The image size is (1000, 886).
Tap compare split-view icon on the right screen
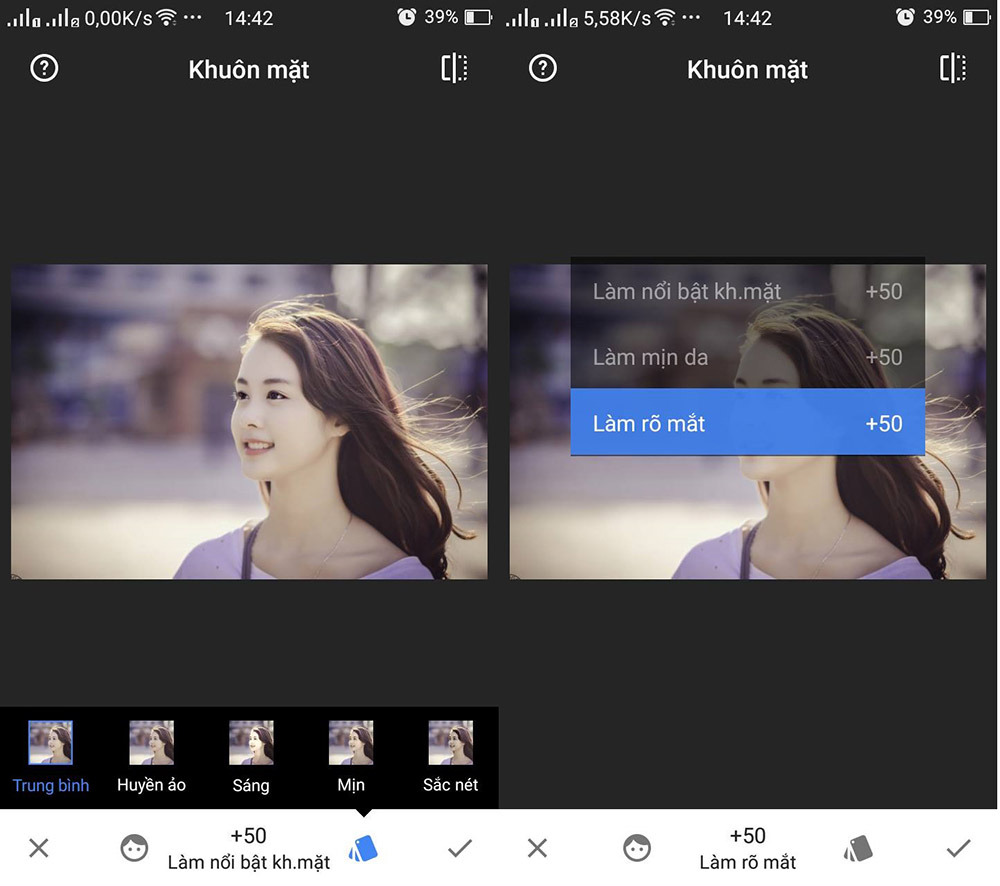click(x=953, y=68)
